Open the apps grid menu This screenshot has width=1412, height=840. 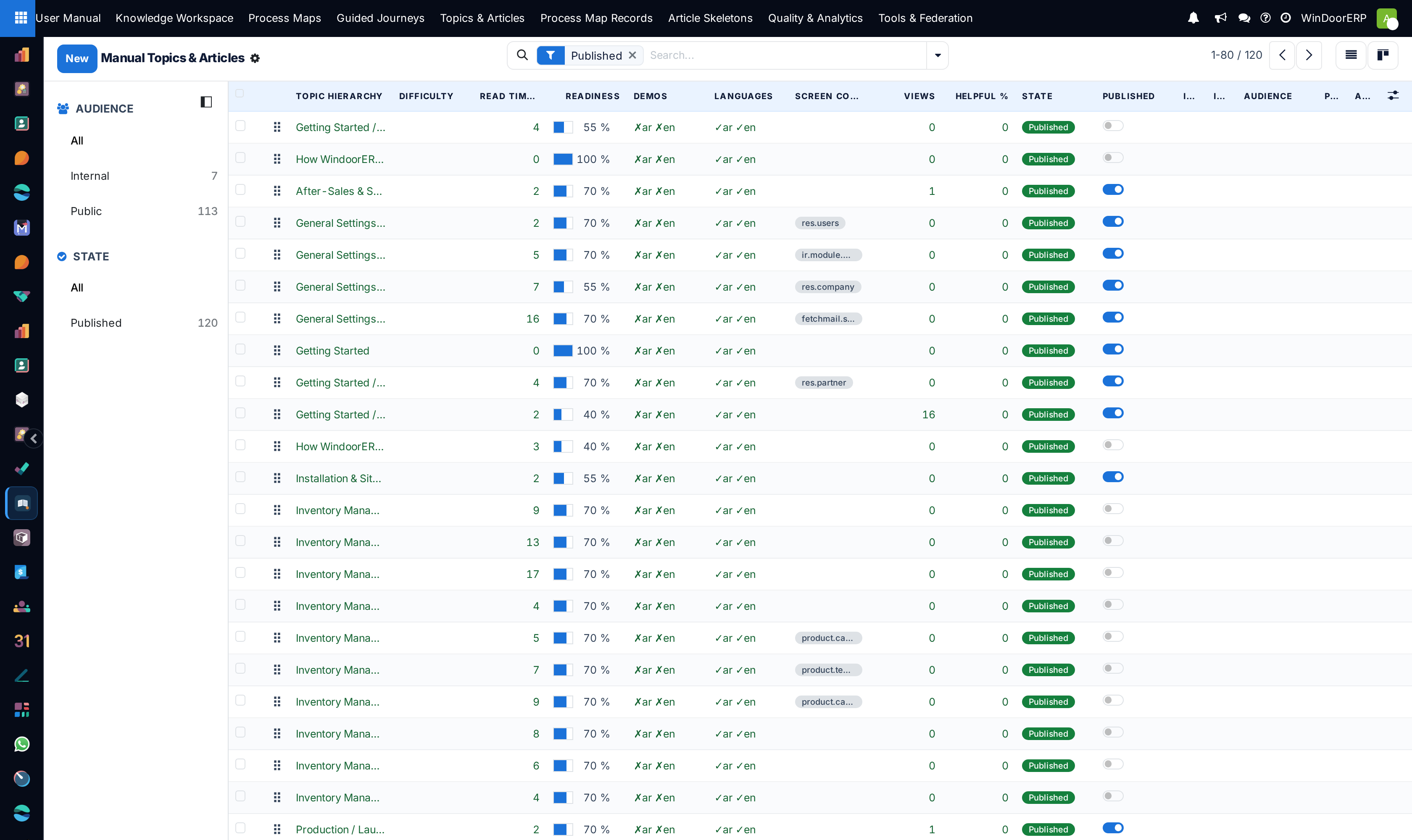tap(21, 18)
